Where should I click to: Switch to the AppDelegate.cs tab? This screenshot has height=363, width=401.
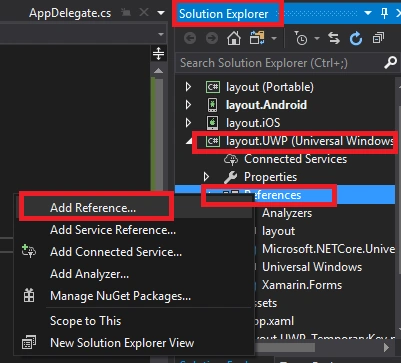(70, 13)
